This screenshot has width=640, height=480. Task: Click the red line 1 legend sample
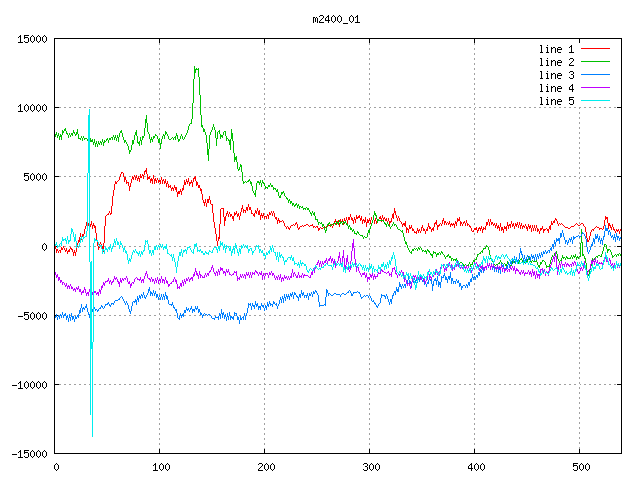(x=595, y=49)
